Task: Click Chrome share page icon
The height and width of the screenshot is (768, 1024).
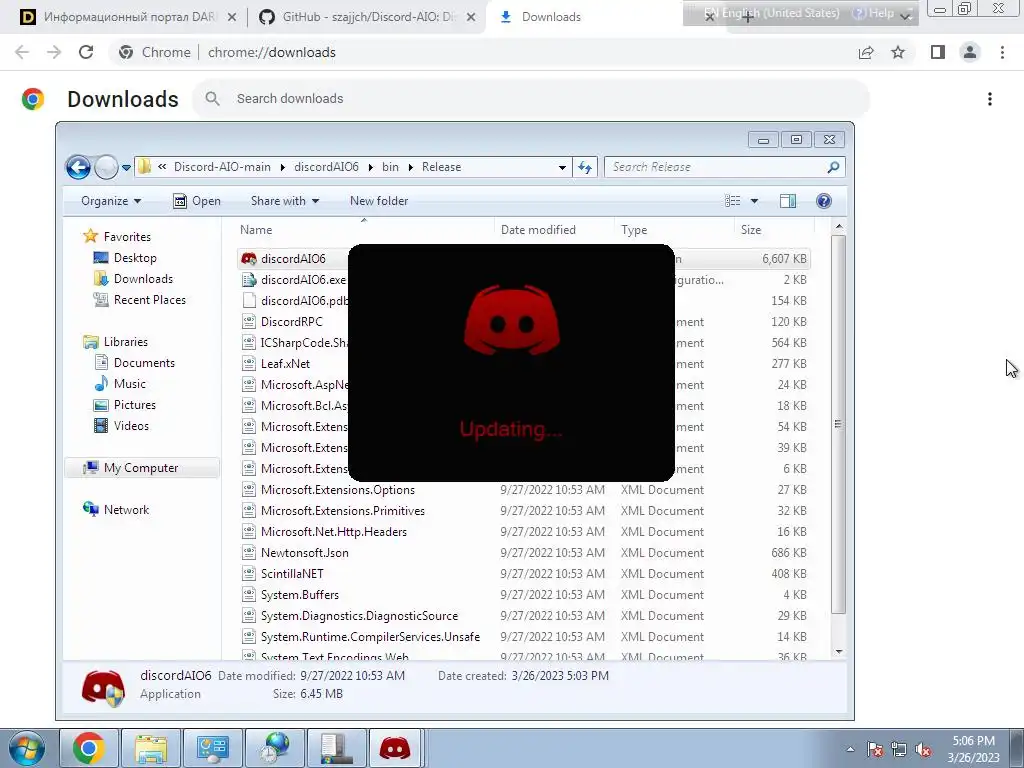Action: [866, 52]
